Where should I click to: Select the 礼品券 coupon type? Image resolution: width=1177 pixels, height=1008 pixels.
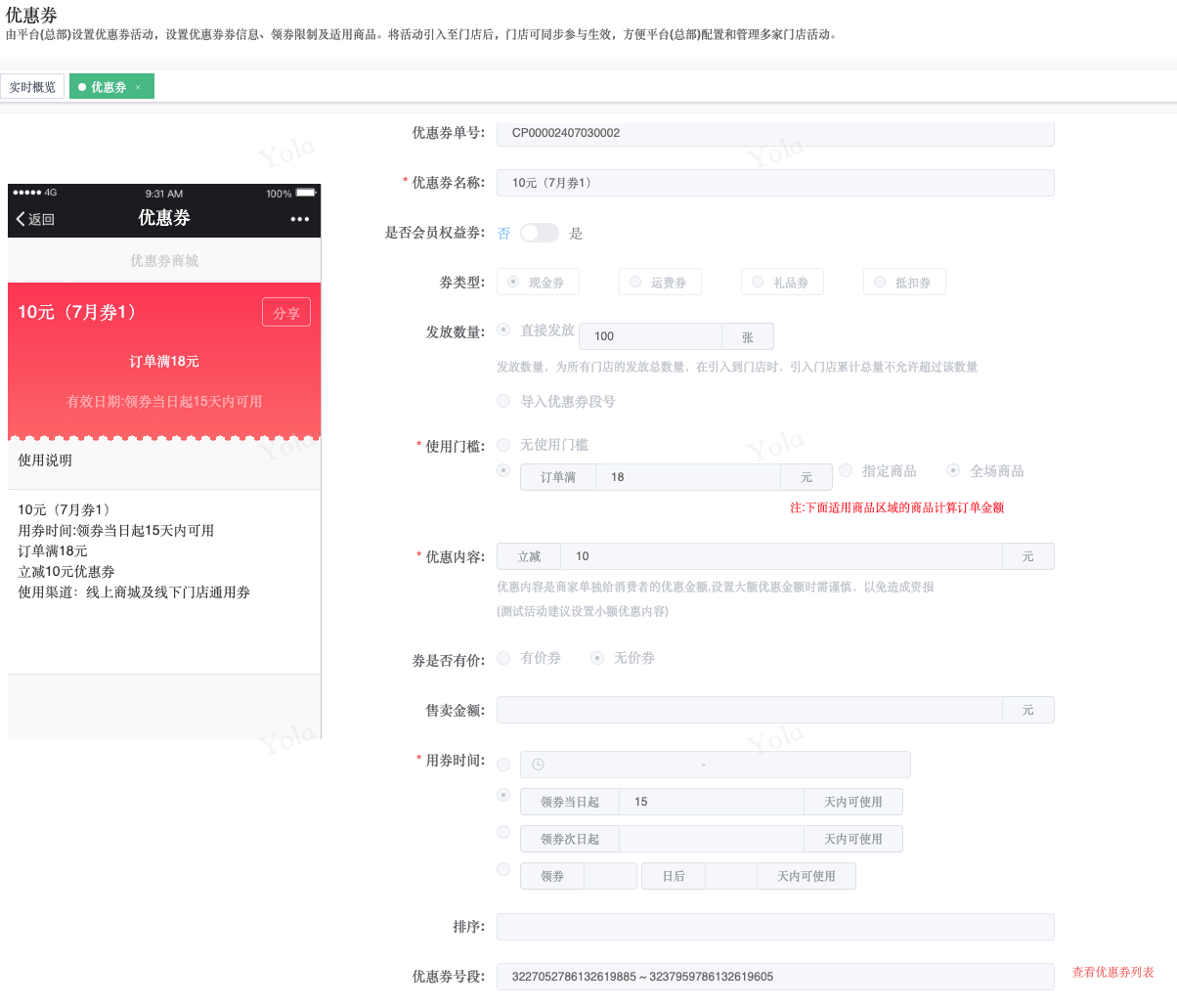click(782, 282)
